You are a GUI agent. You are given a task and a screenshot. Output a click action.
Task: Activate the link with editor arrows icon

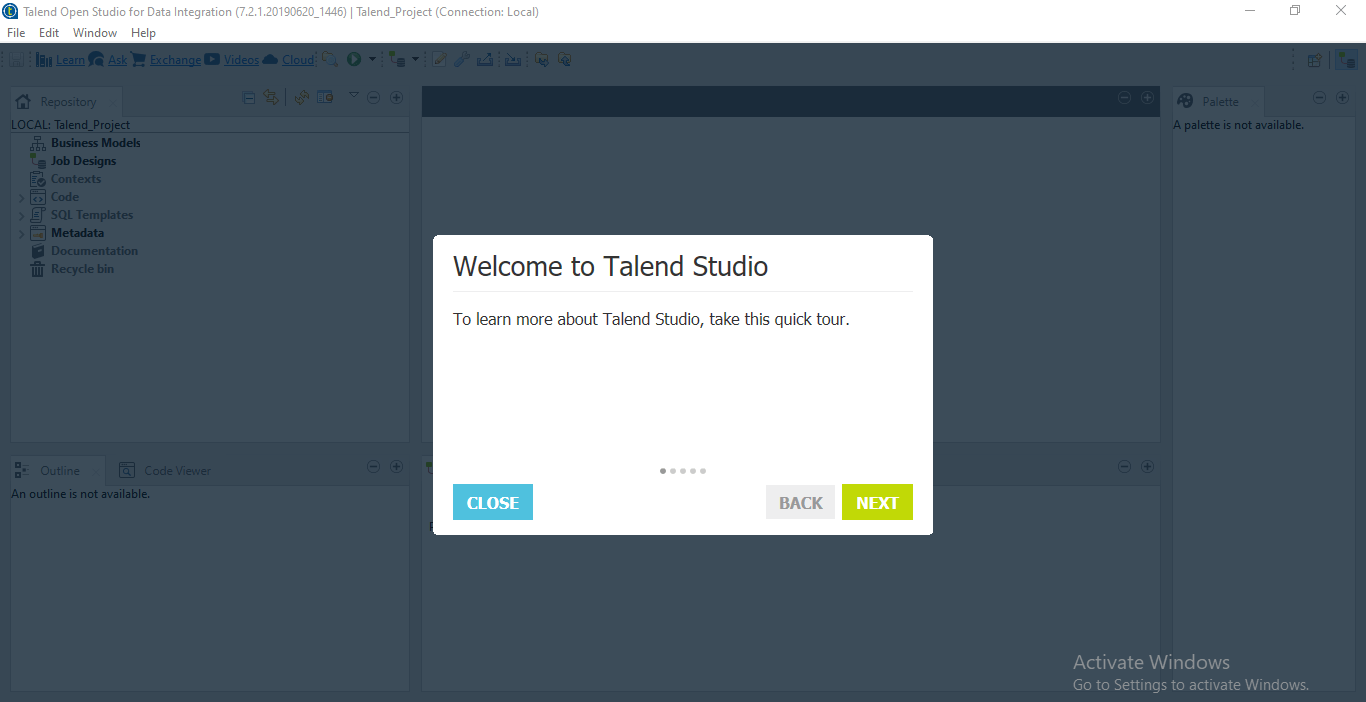[271, 97]
